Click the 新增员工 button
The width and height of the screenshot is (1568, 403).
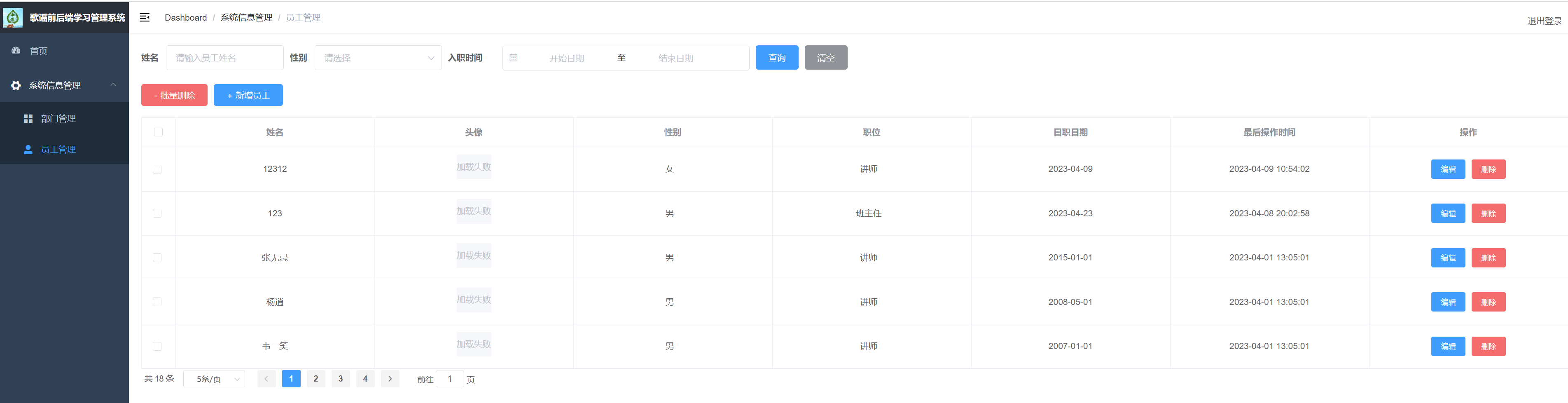point(248,96)
